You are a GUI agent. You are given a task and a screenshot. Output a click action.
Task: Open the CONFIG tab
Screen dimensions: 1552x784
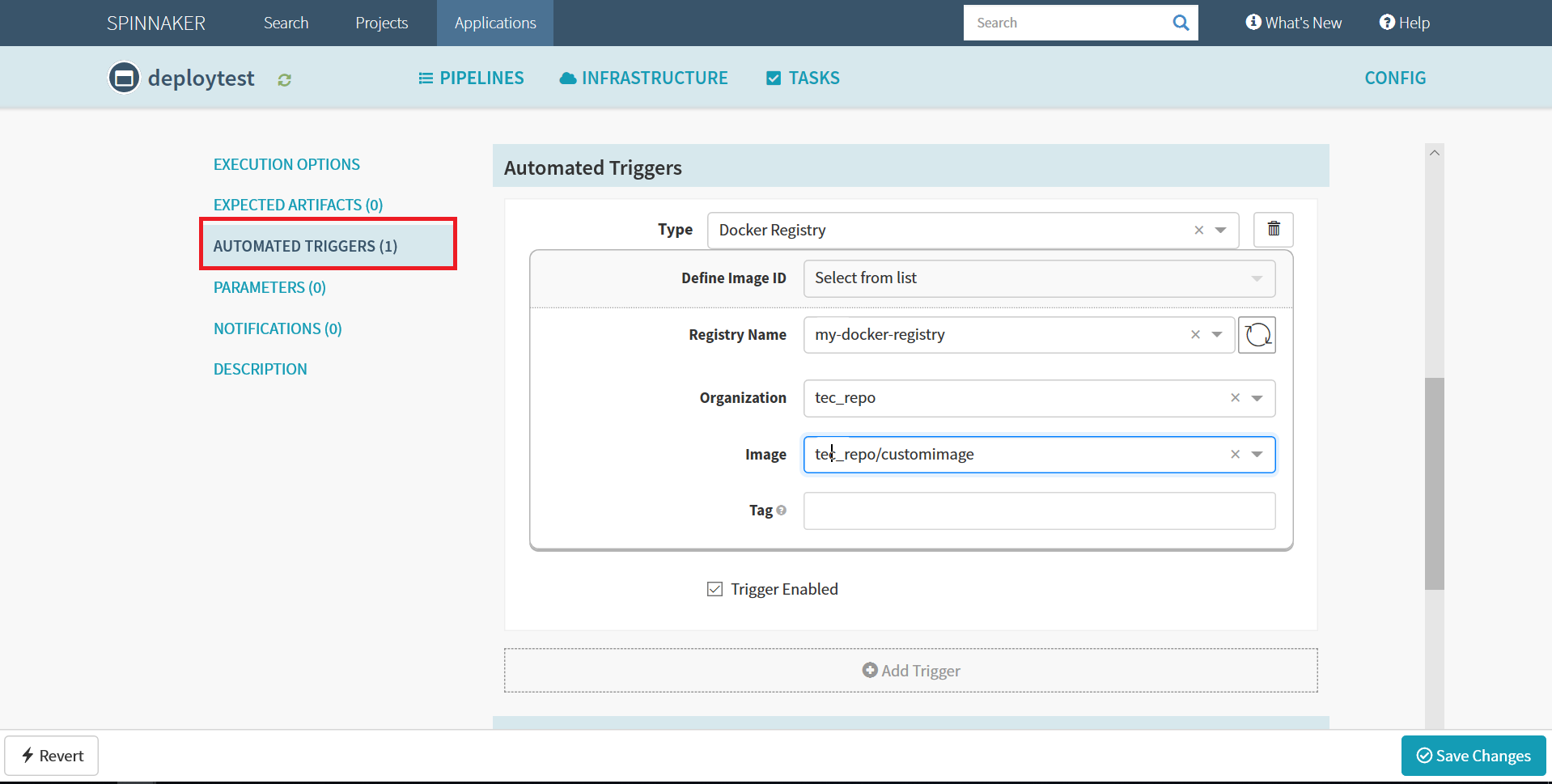(x=1395, y=78)
